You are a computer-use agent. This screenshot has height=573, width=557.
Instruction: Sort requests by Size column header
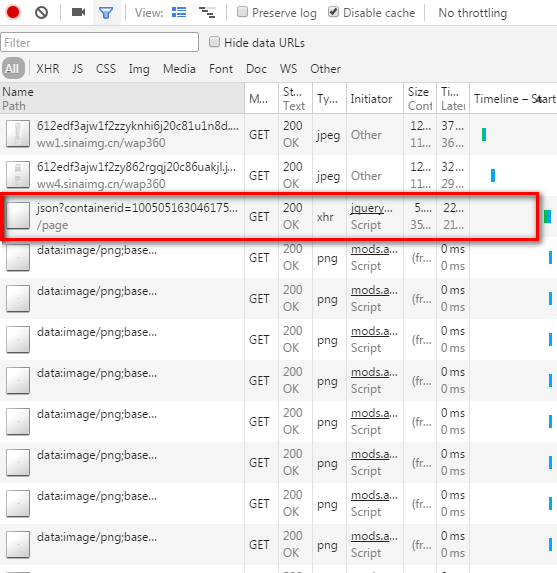click(x=420, y=99)
